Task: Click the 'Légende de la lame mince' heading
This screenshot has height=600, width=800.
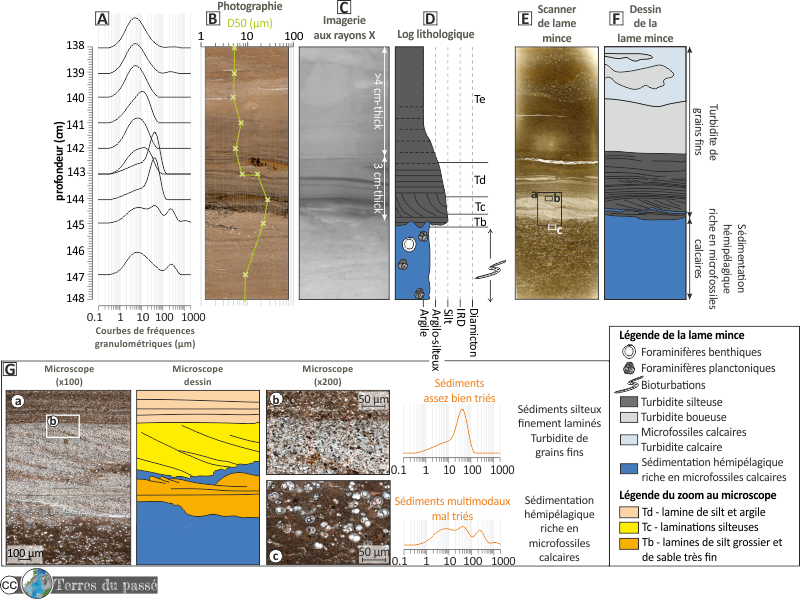Action: 682,335
